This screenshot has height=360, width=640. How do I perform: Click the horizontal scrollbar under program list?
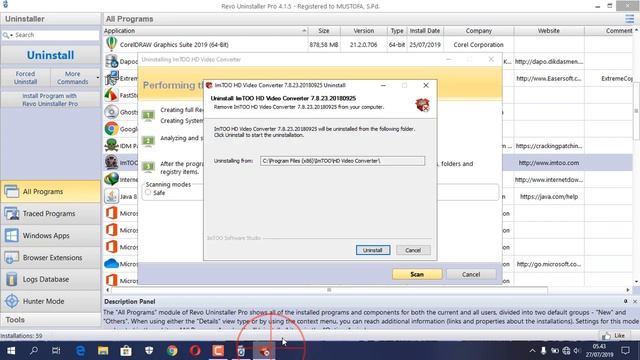click(329, 290)
